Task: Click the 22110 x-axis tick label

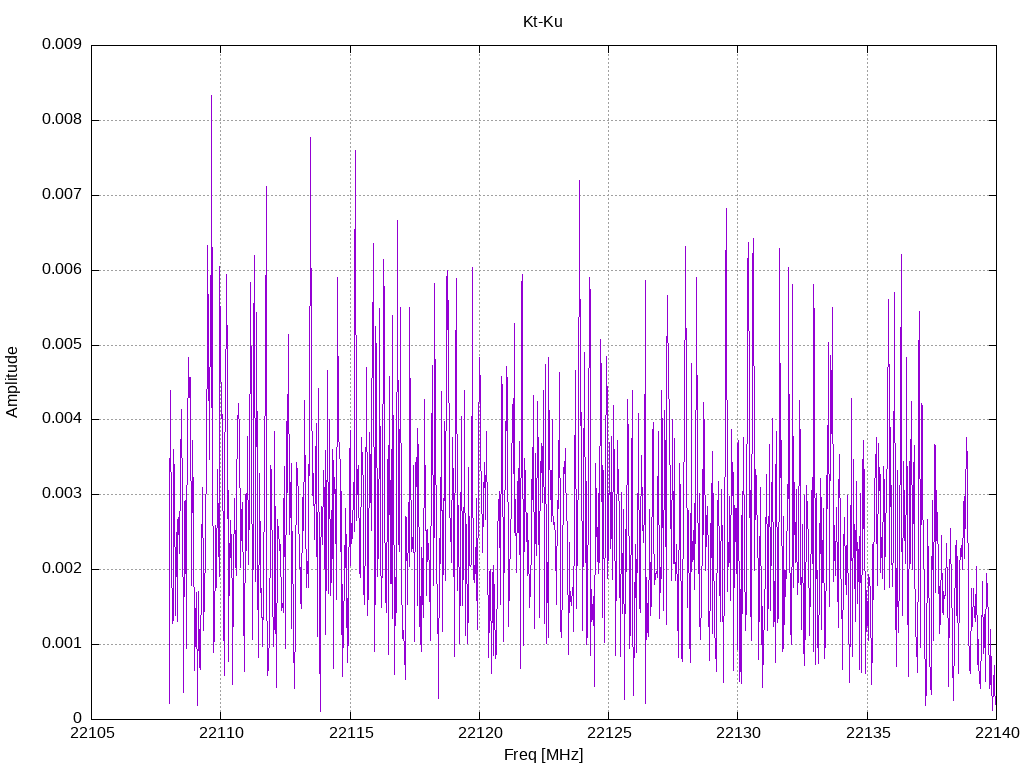Action: click(221, 733)
